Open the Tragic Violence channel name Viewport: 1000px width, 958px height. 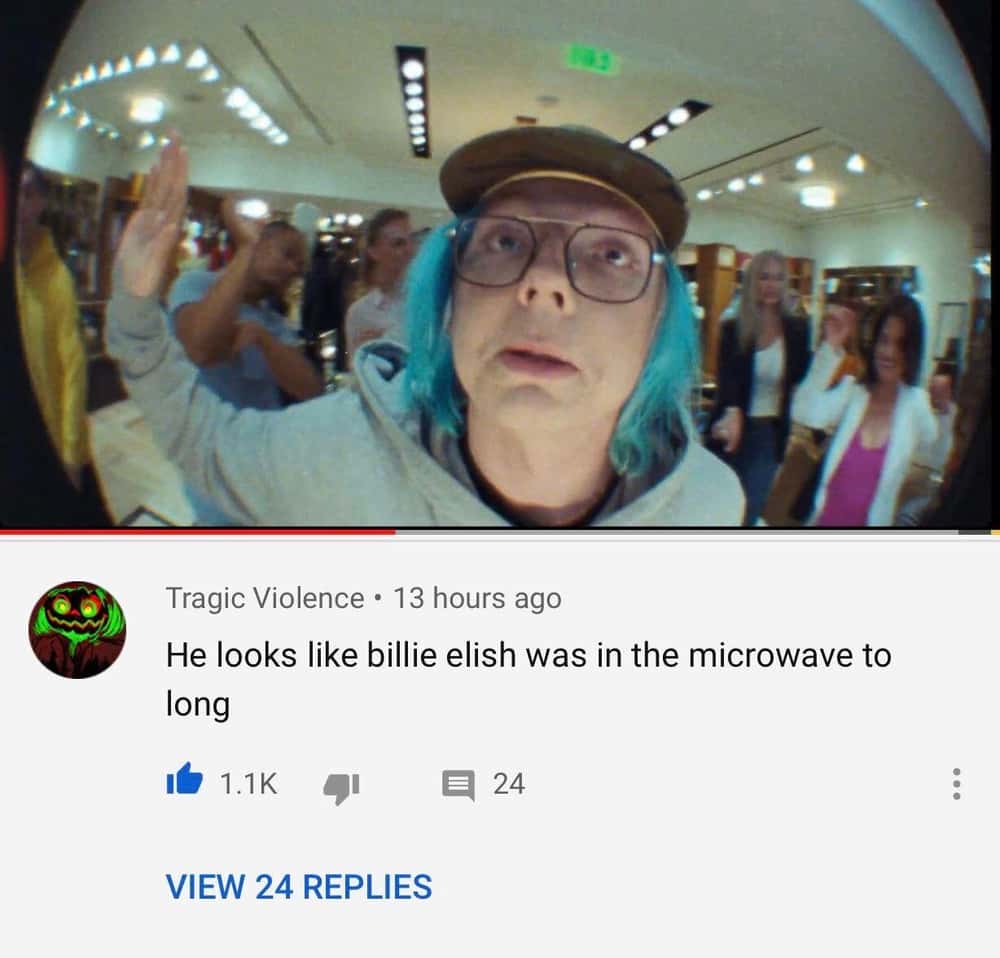[265, 598]
